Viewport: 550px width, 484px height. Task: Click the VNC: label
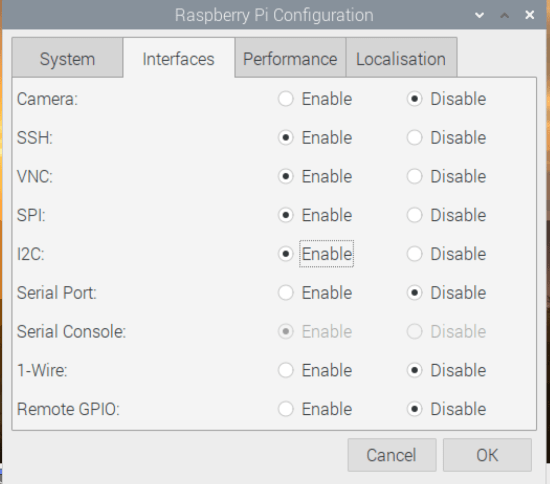[x=35, y=176]
